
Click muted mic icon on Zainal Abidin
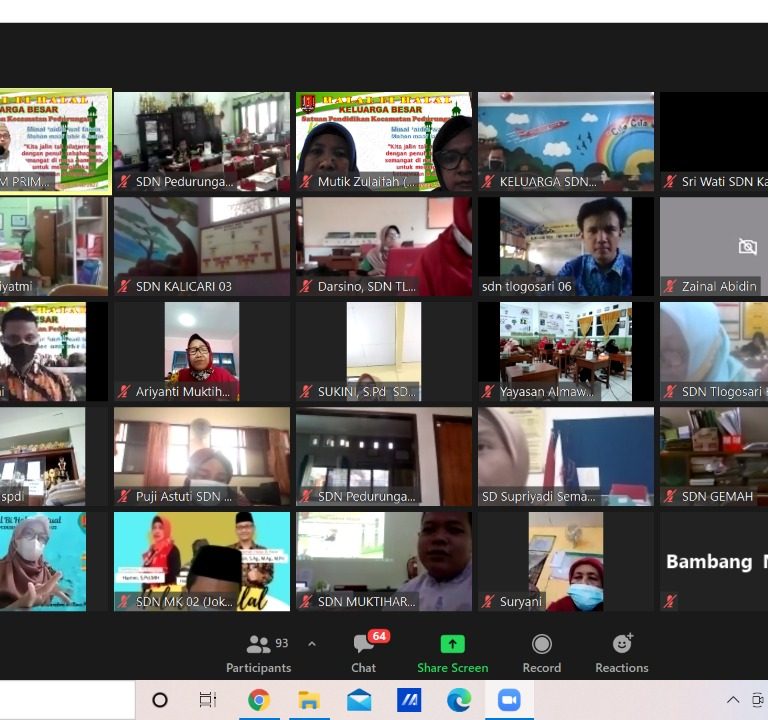pos(670,287)
